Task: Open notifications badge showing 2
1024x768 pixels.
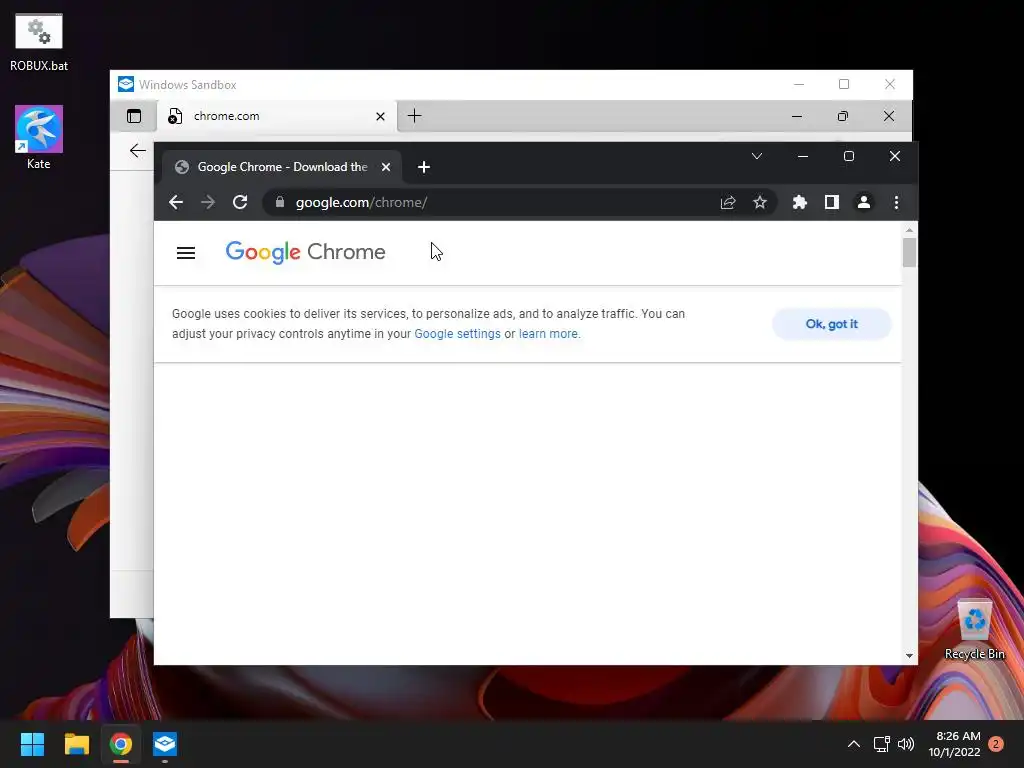Action: (x=996, y=744)
